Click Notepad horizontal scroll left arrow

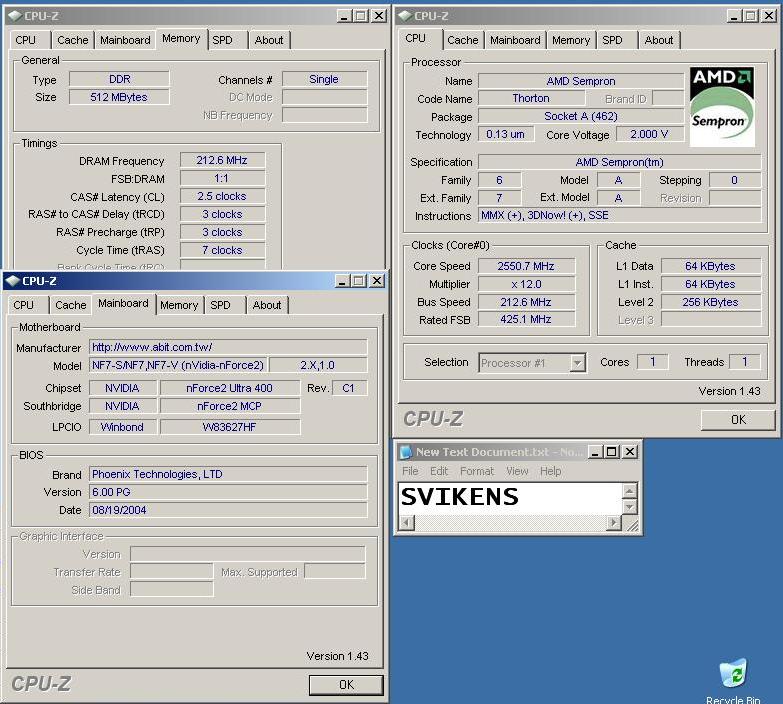tap(407, 523)
